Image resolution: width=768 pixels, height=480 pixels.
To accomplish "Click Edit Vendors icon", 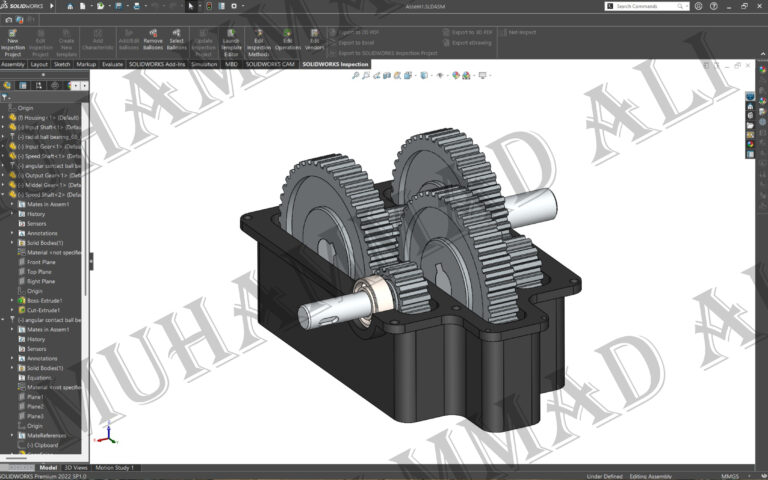I will [315, 43].
